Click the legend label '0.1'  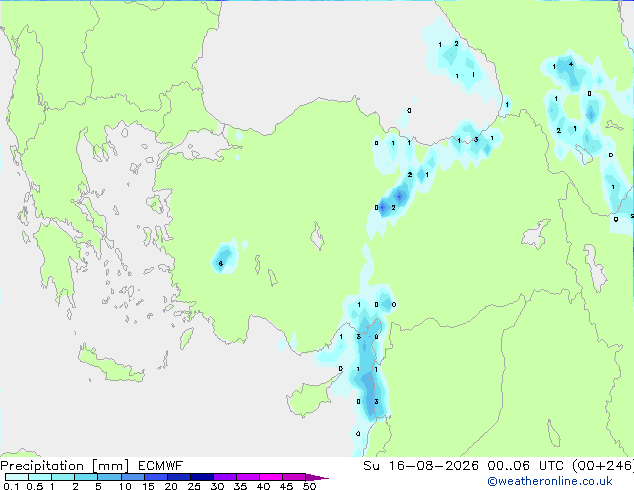pos(11,486)
